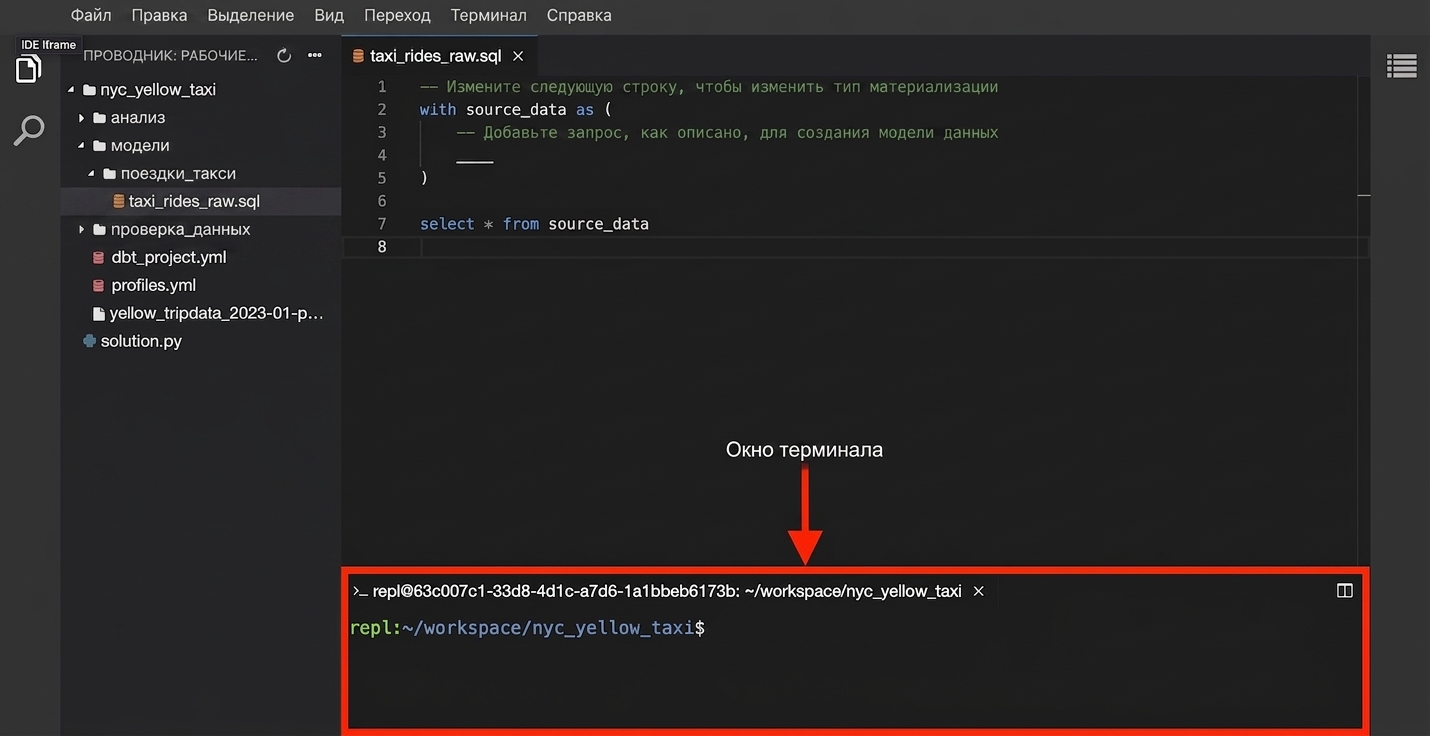Close the taxi_rides_raw.sql editor tab
1430x736 pixels.
point(518,56)
